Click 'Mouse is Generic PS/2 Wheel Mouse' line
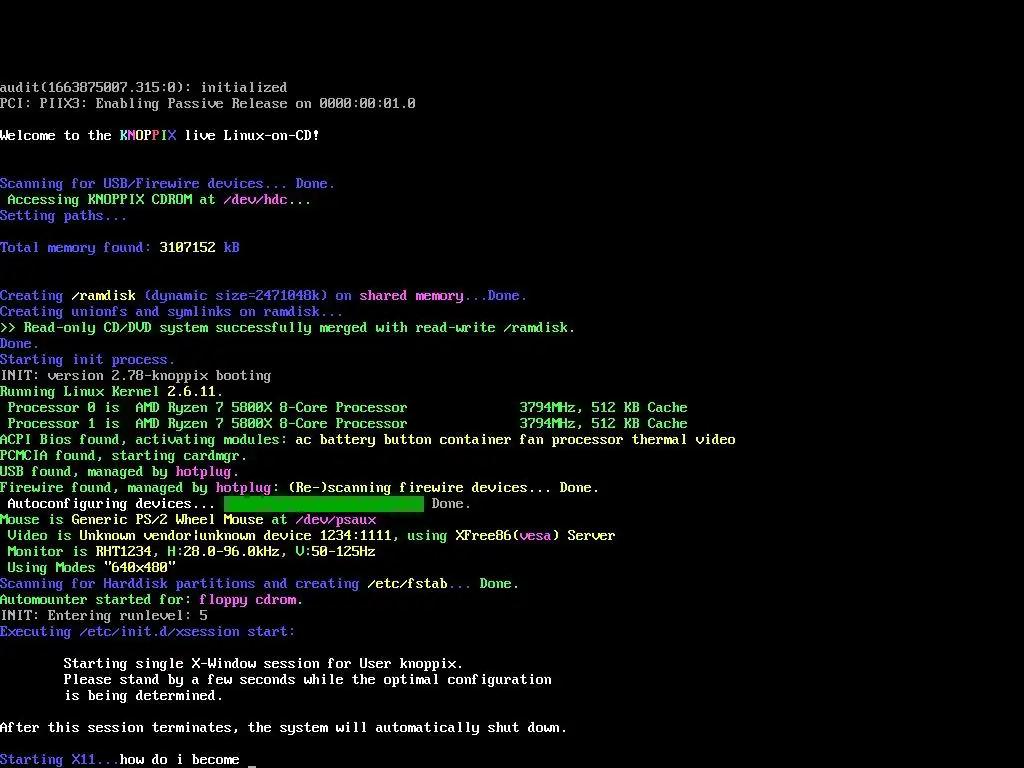 pos(188,520)
